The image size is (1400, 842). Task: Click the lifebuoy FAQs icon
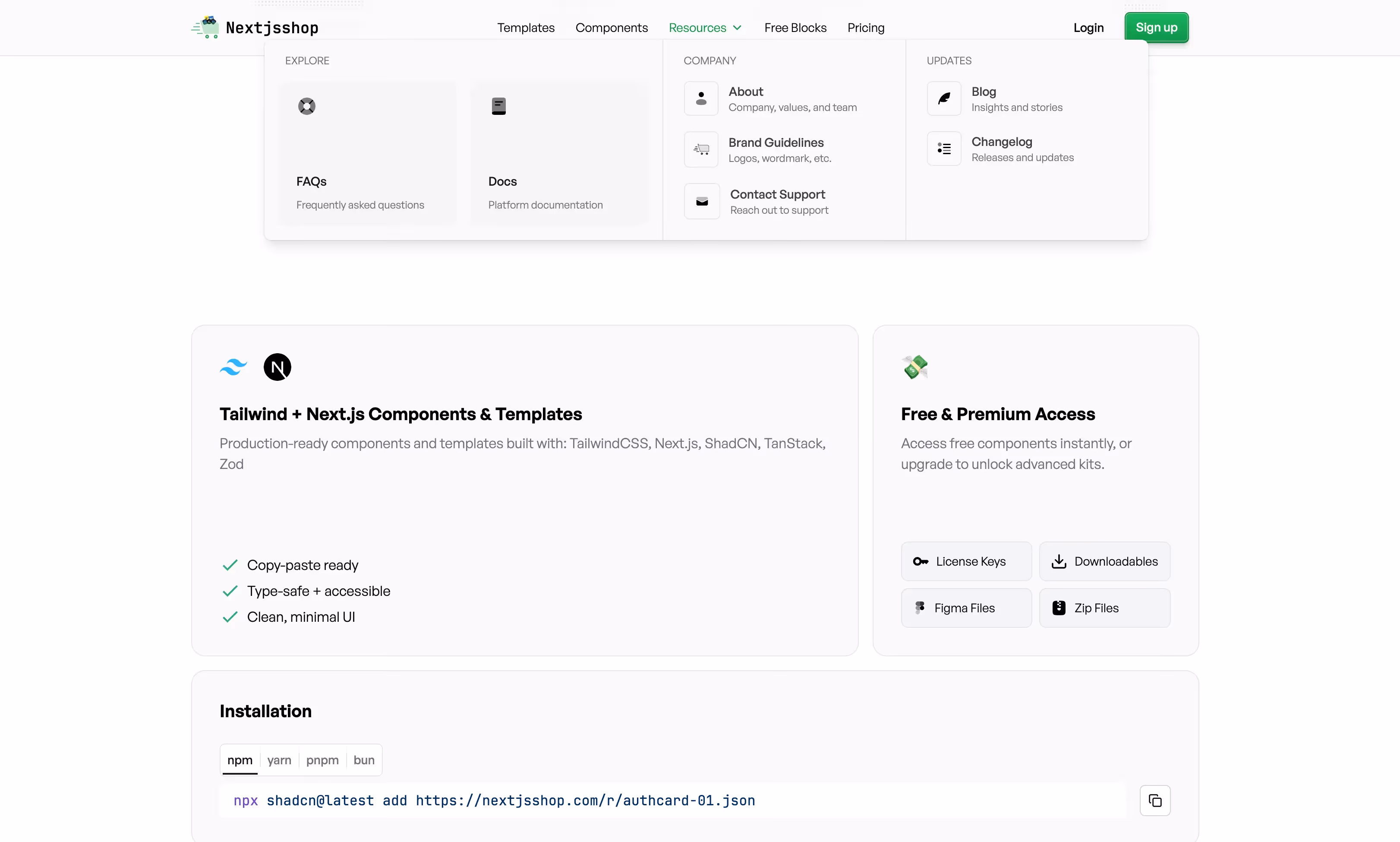click(307, 106)
